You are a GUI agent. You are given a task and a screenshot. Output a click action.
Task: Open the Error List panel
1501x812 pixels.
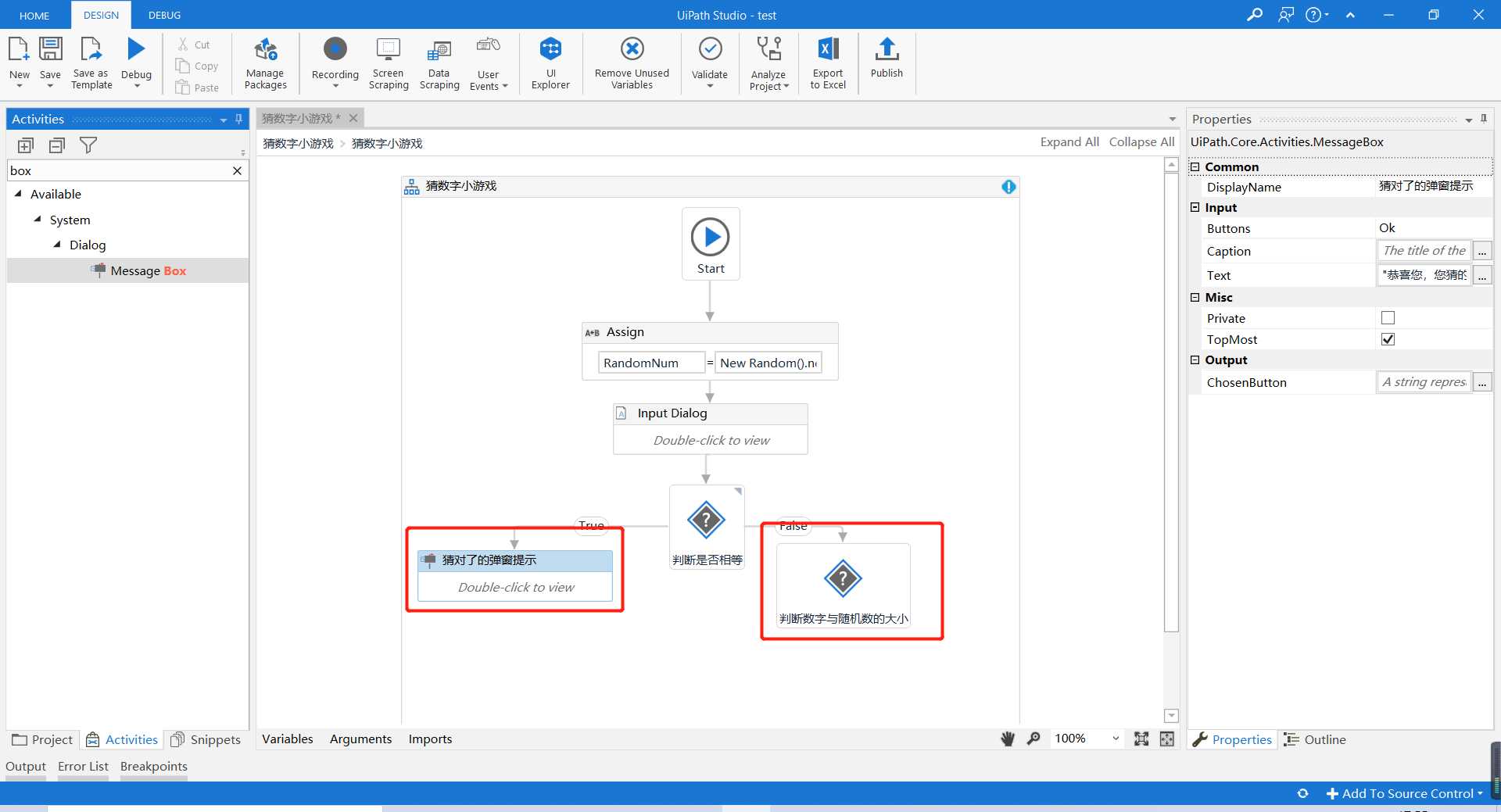[x=83, y=766]
